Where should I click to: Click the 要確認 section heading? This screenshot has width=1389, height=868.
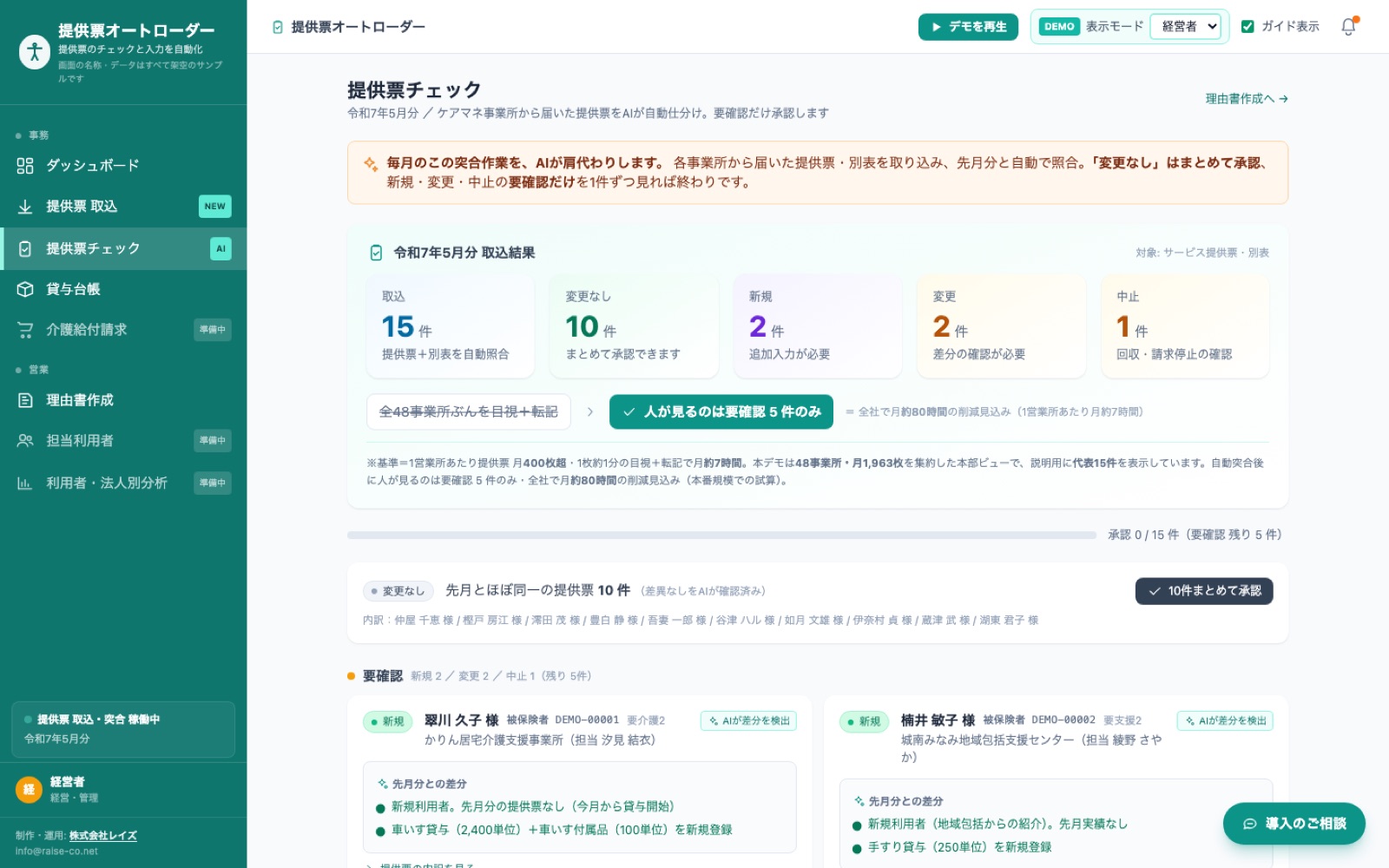tap(383, 676)
